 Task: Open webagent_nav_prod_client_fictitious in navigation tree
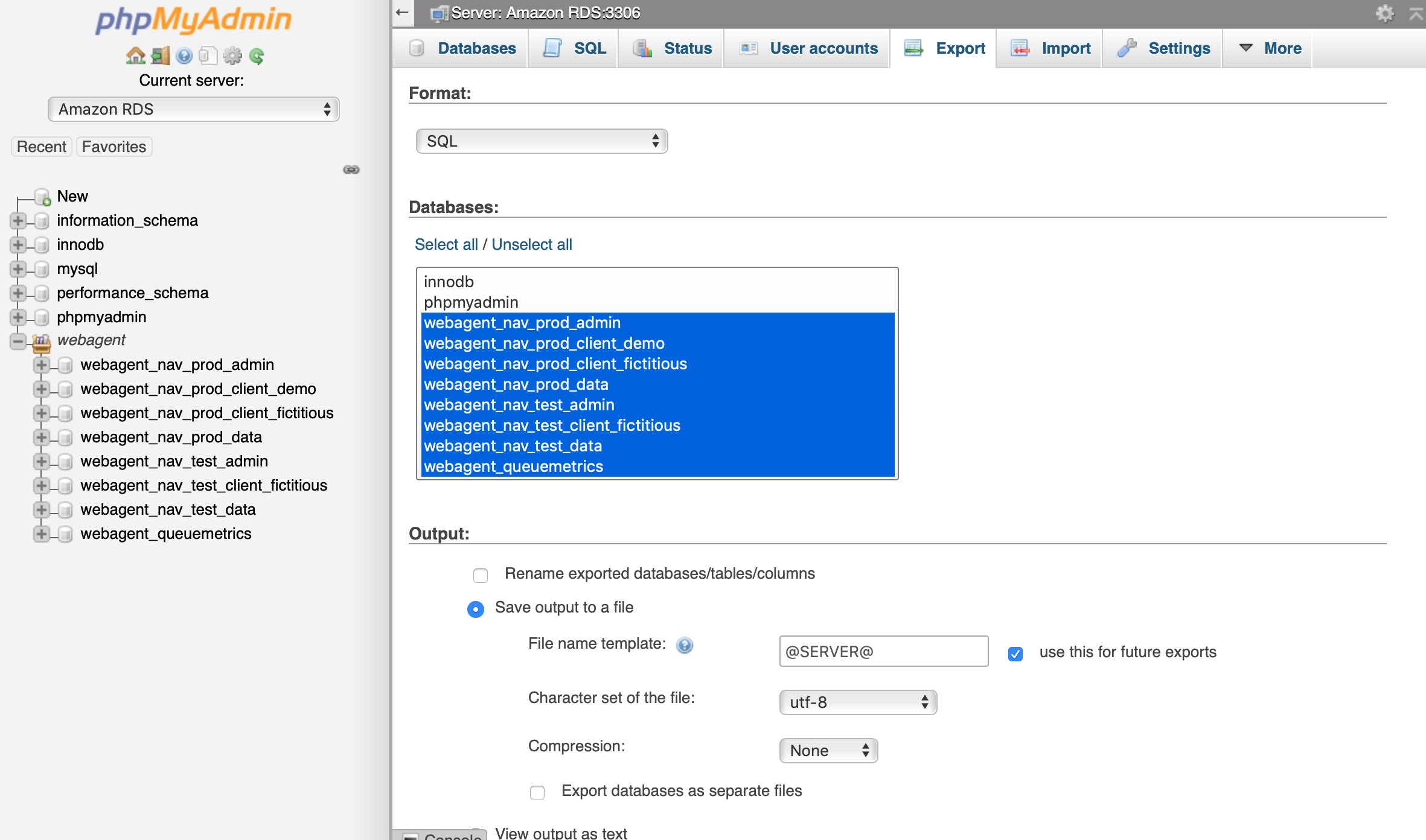coord(206,413)
